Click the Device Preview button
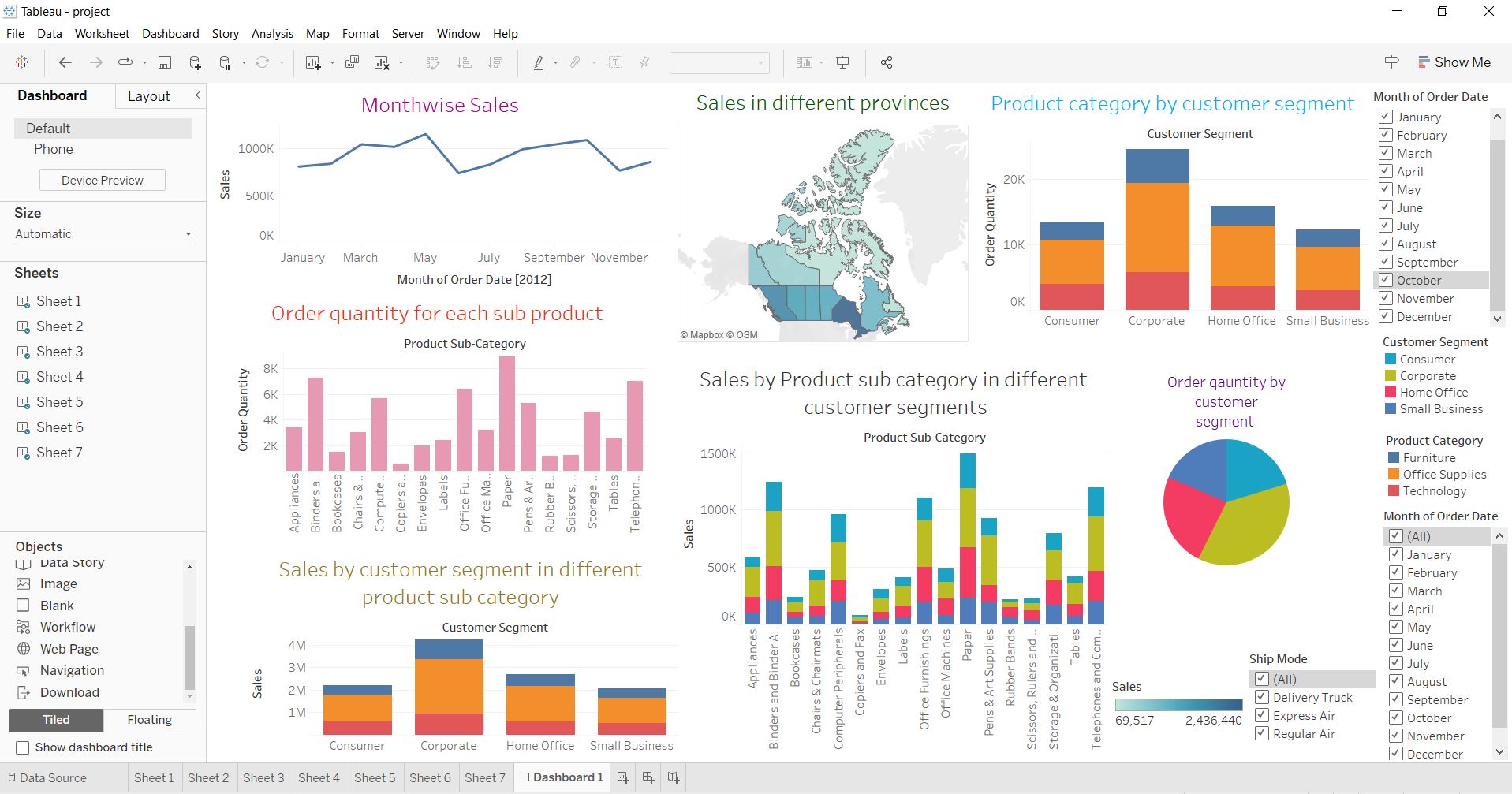This screenshot has width=1512, height=794. (x=102, y=180)
